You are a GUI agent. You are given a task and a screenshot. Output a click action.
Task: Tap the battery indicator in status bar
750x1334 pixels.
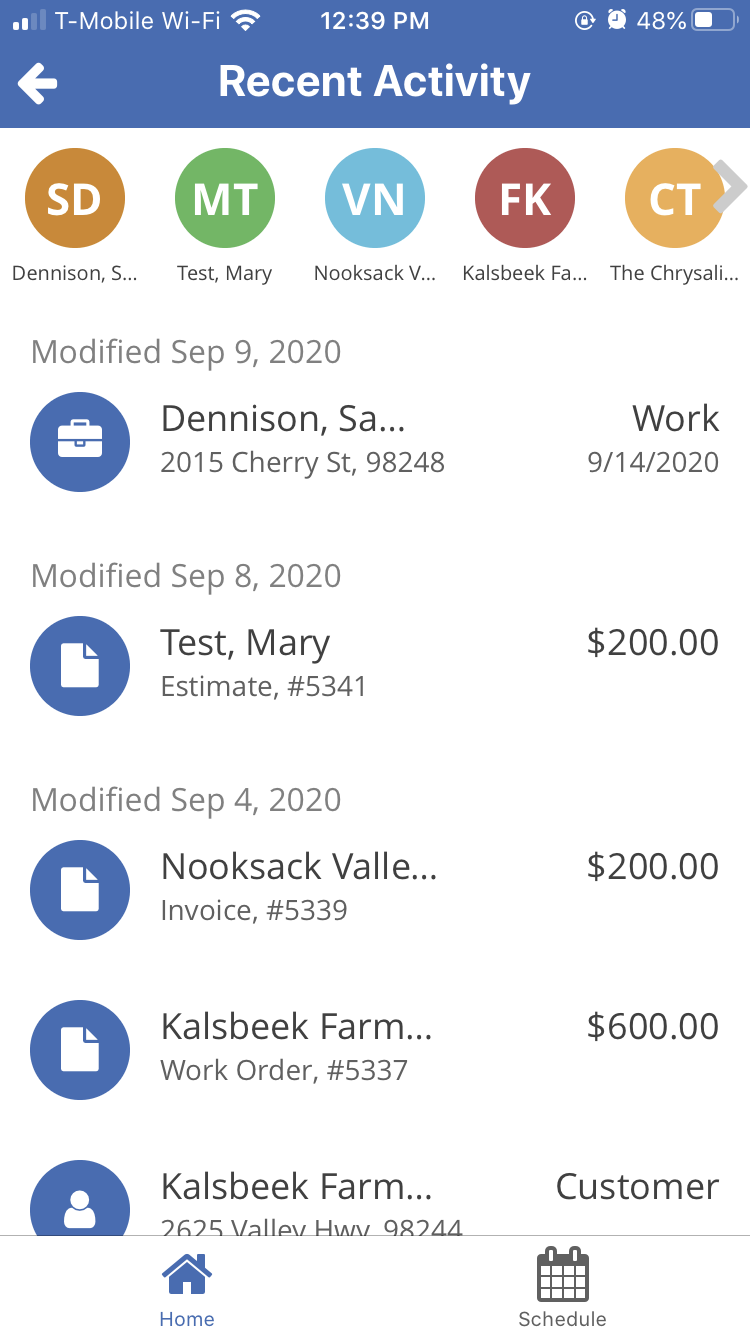(x=714, y=20)
